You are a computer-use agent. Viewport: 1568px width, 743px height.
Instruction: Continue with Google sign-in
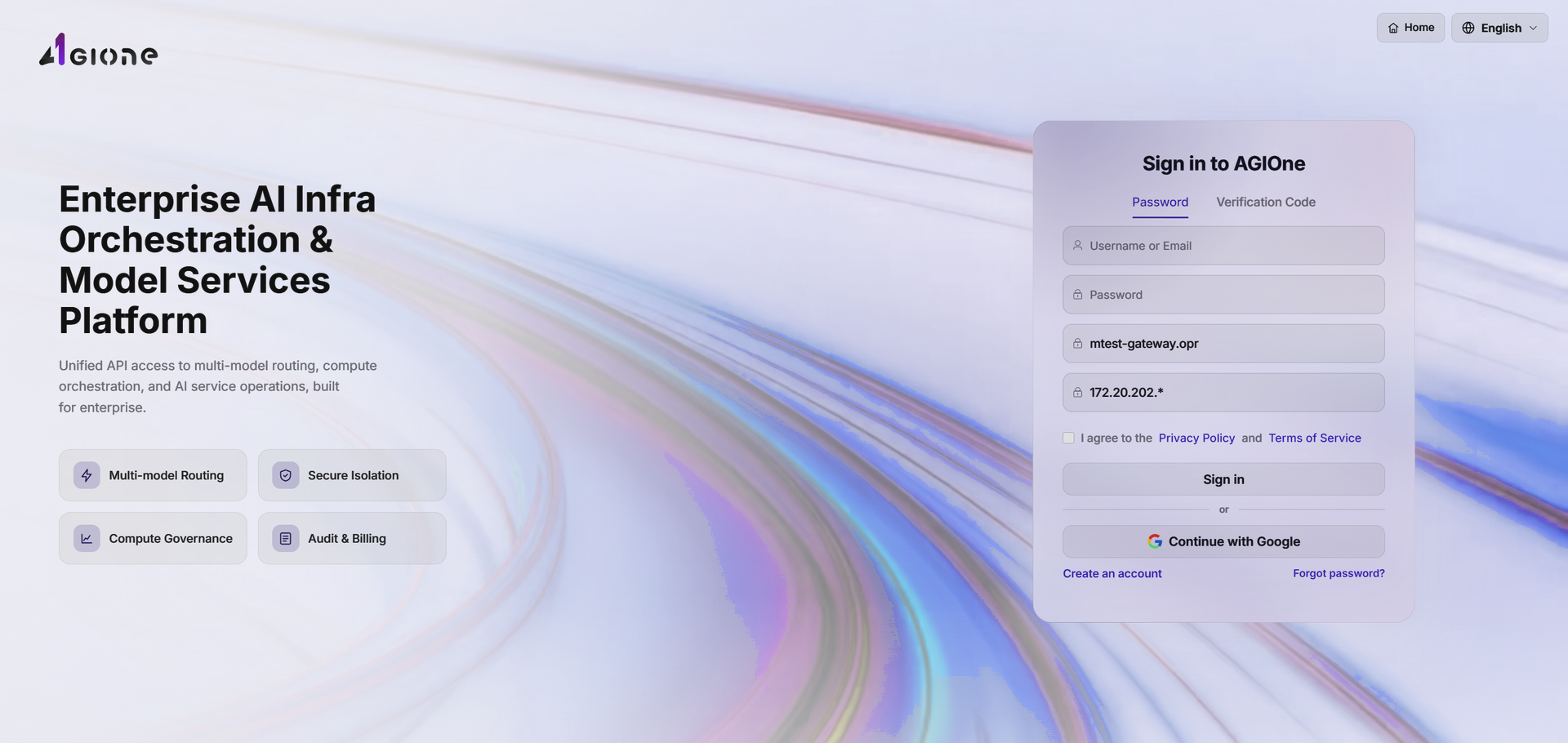tap(1223, 541)
